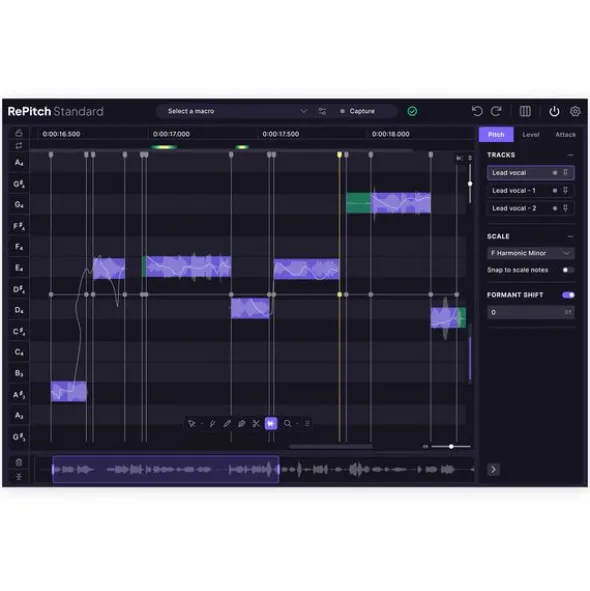Click the highlighted region in the waveform overview

166,469
